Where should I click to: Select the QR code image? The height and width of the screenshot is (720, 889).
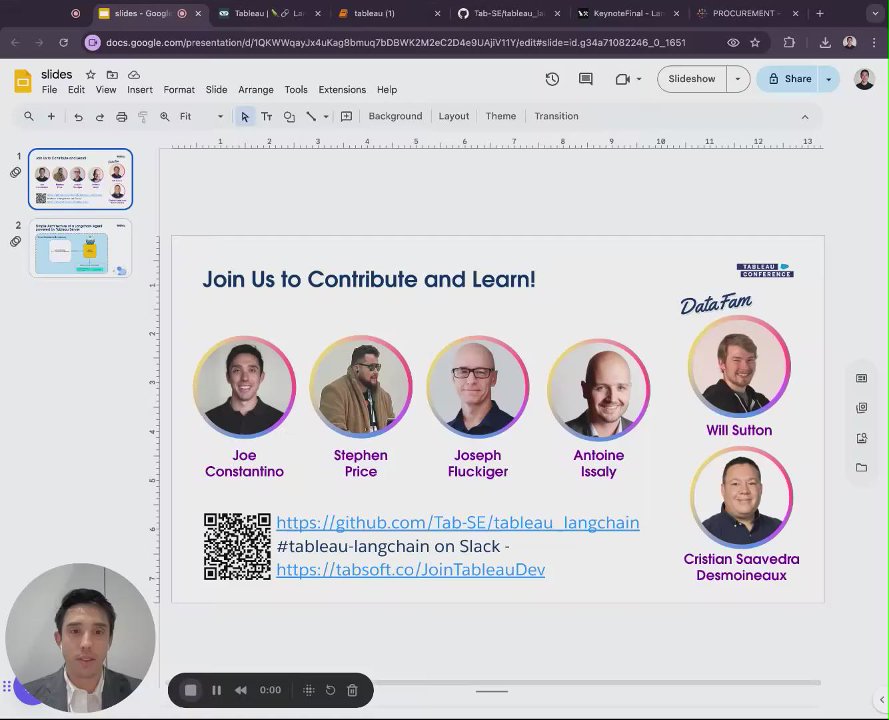pos(237,546)
